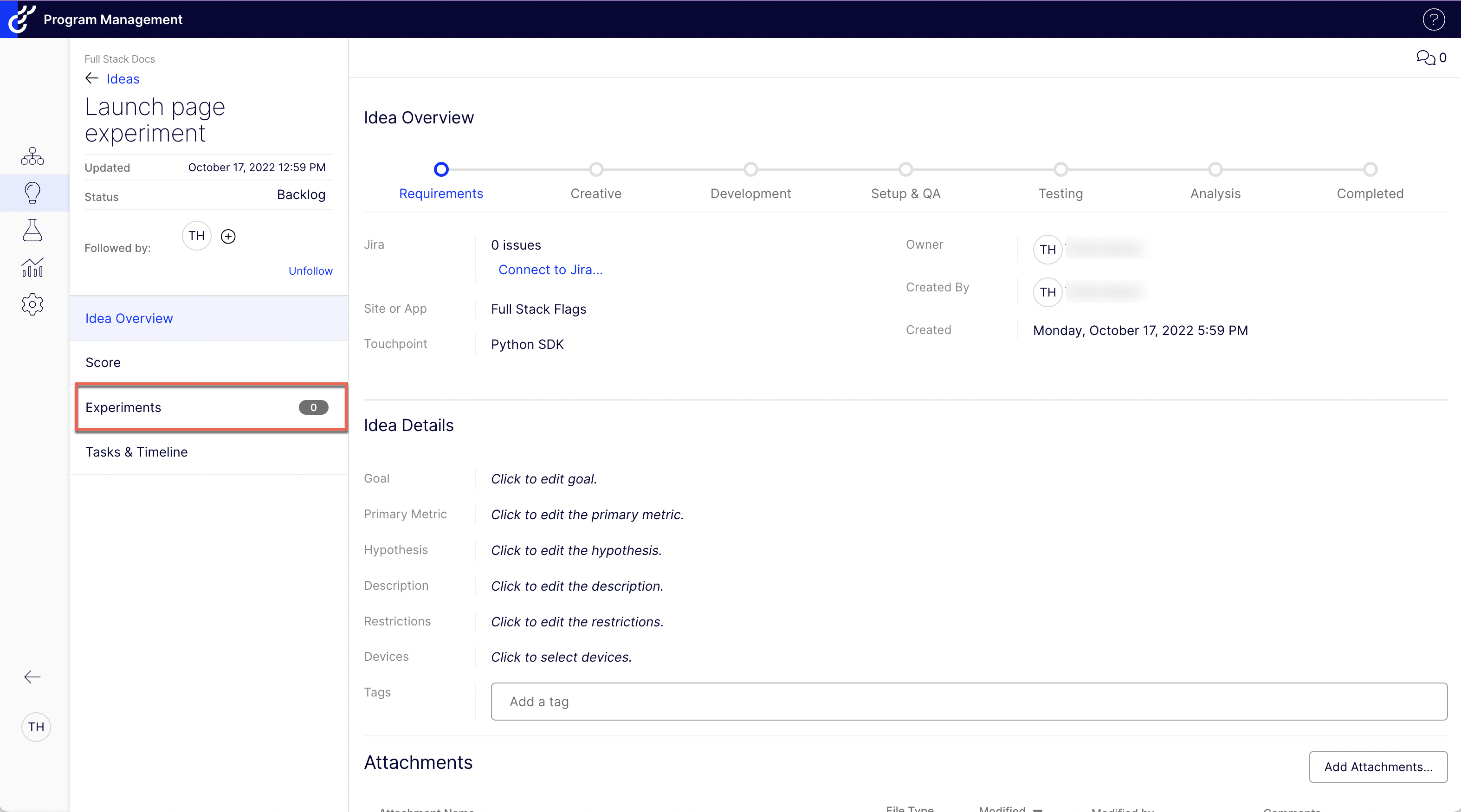Click to edit the restrictions
The image size is (1461, 812).
[x=577, y=621]
